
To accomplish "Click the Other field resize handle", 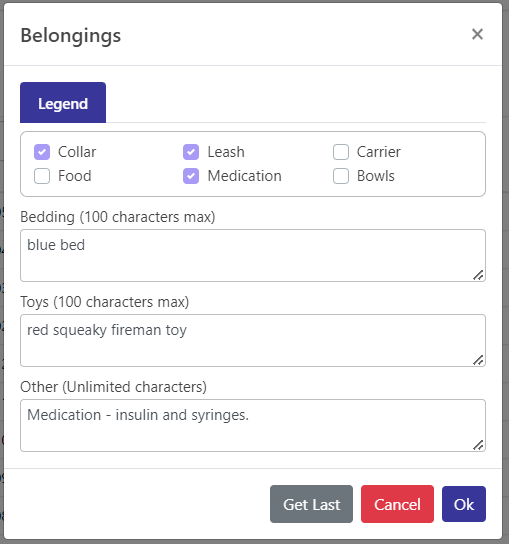I will 478,445.
